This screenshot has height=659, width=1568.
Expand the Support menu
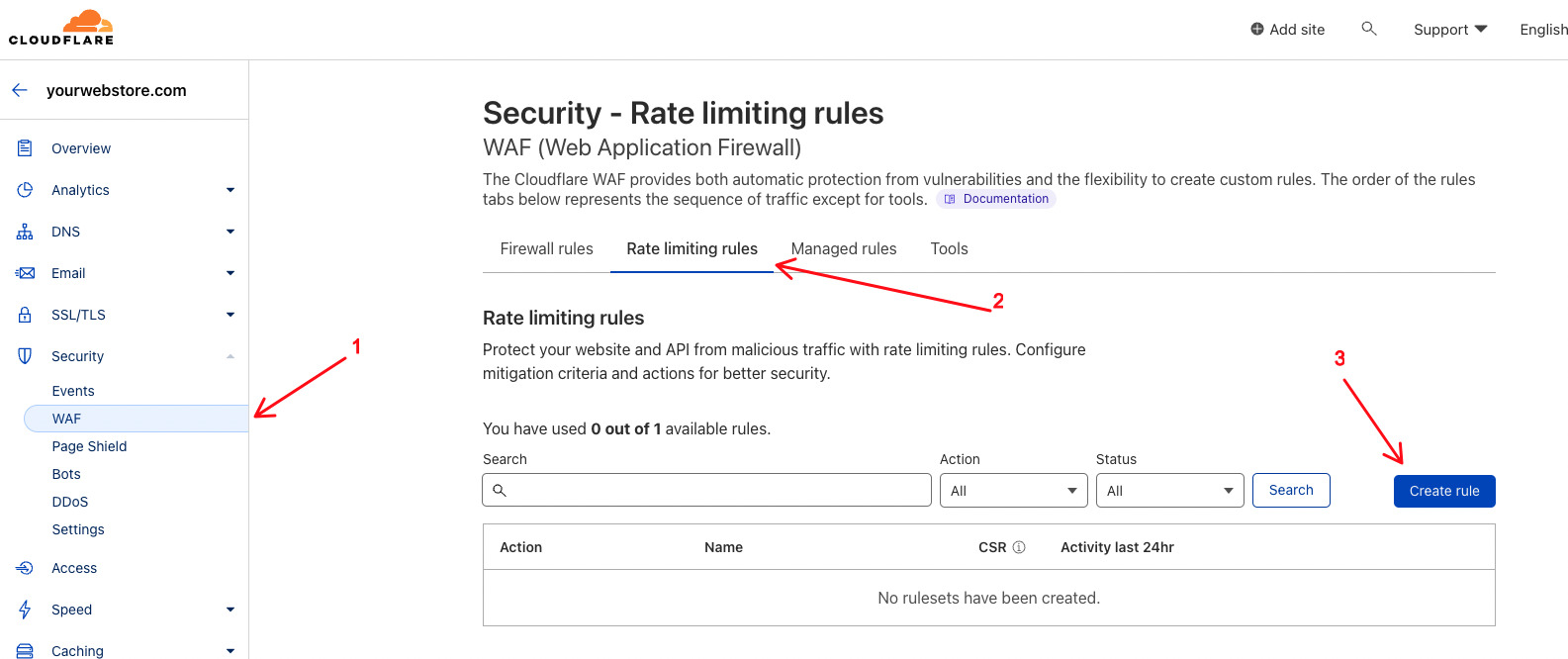(1449, 29)
